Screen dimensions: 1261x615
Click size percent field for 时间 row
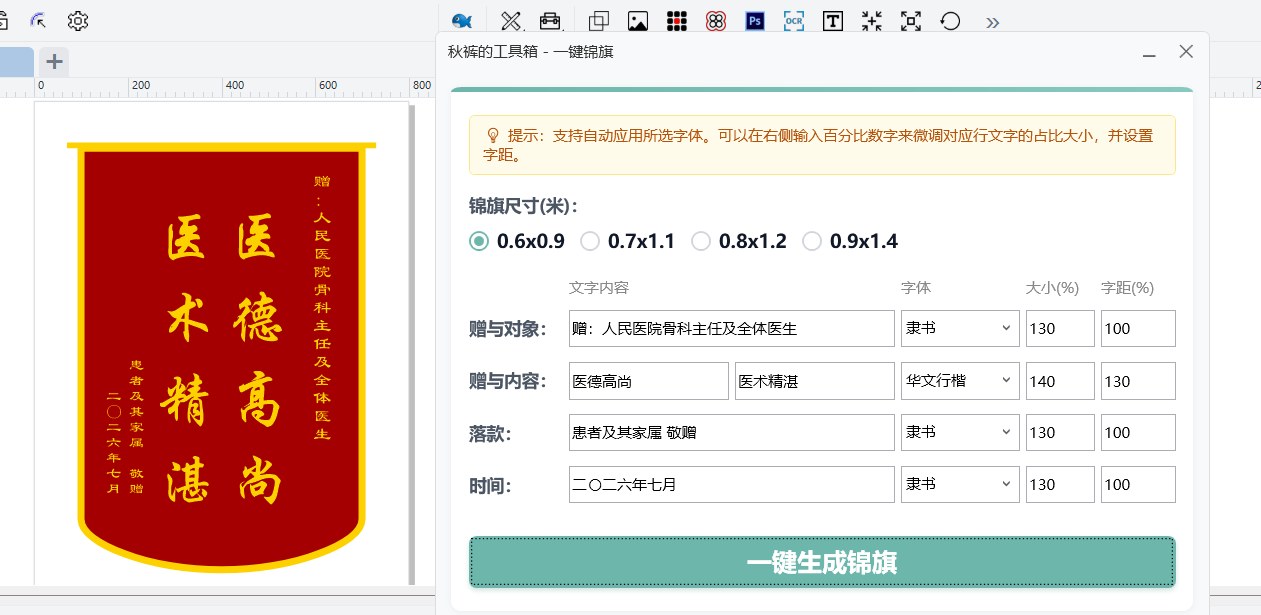pos(1060,484)
